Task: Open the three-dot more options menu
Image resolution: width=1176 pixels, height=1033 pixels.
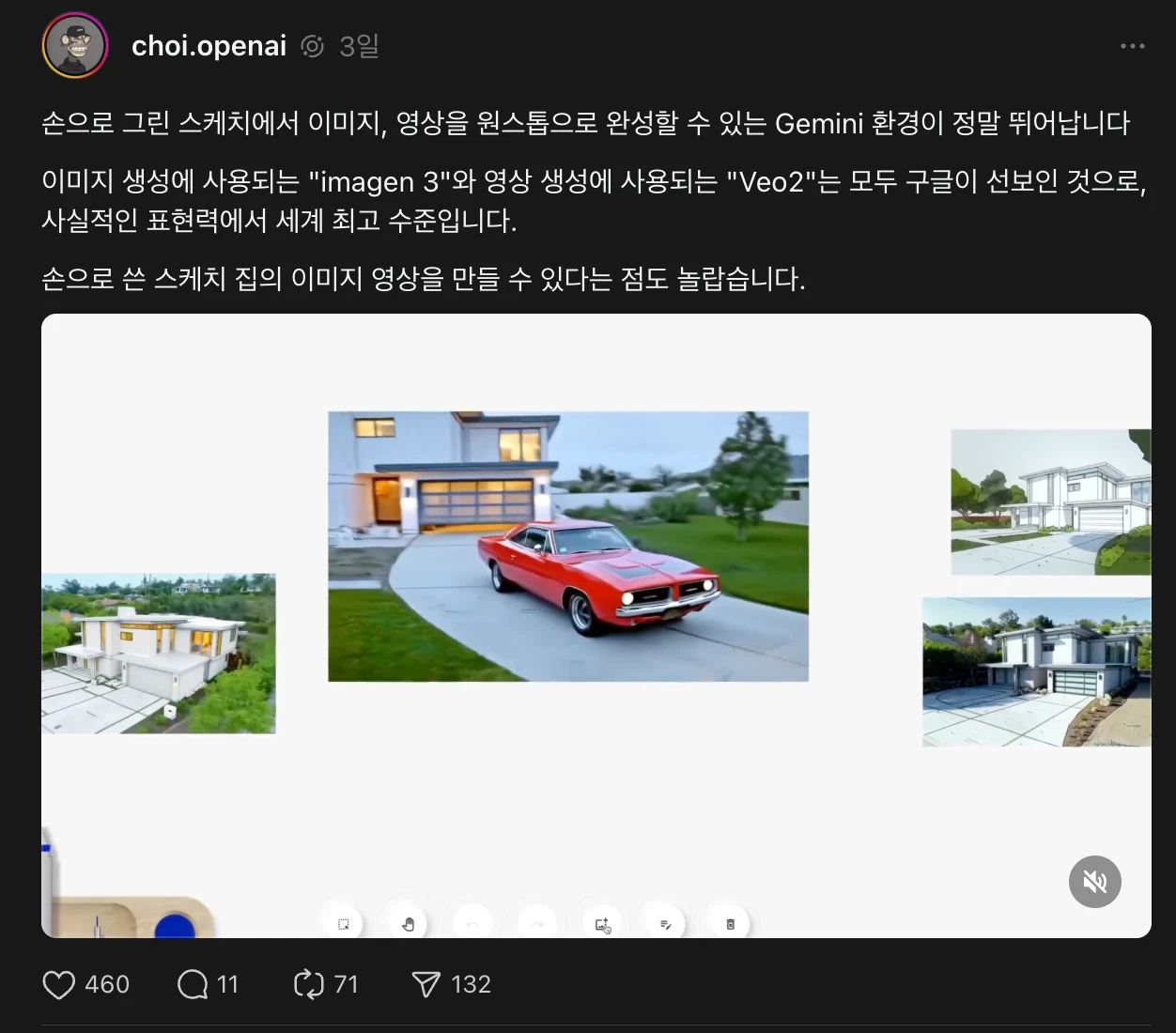Action: [1132, 46]
